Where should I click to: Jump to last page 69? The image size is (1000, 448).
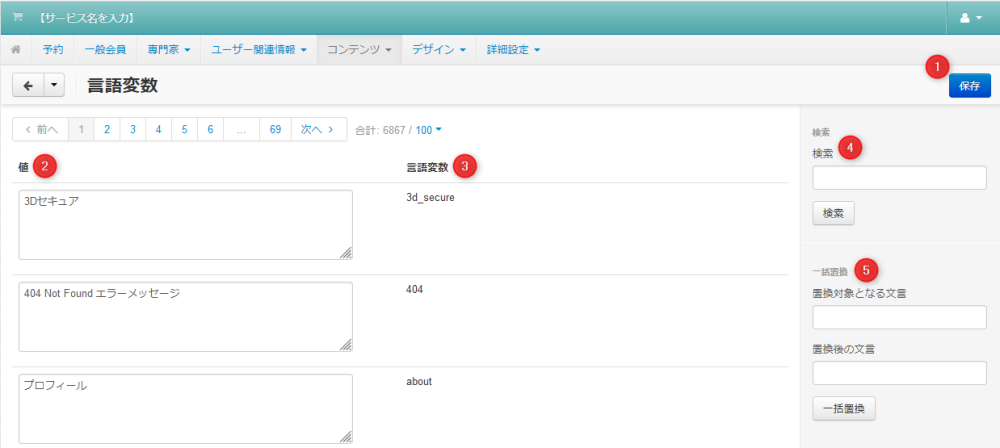click(x=276, y=130)
